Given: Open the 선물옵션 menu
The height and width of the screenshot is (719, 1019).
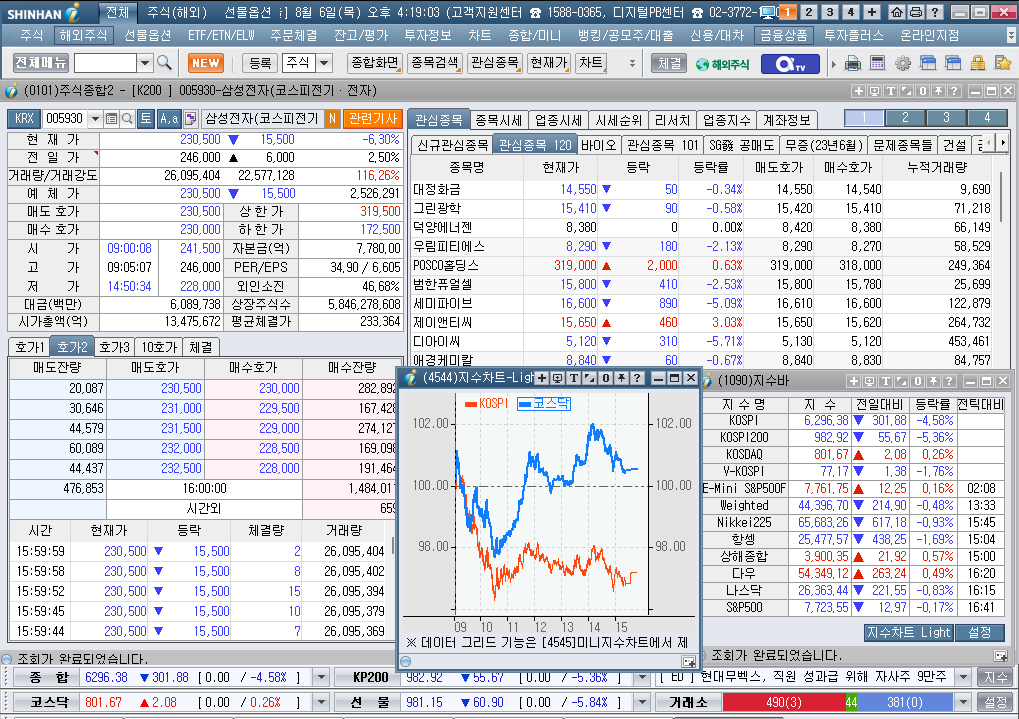Looking at the screenshot, I should click(x=148, y=35).
